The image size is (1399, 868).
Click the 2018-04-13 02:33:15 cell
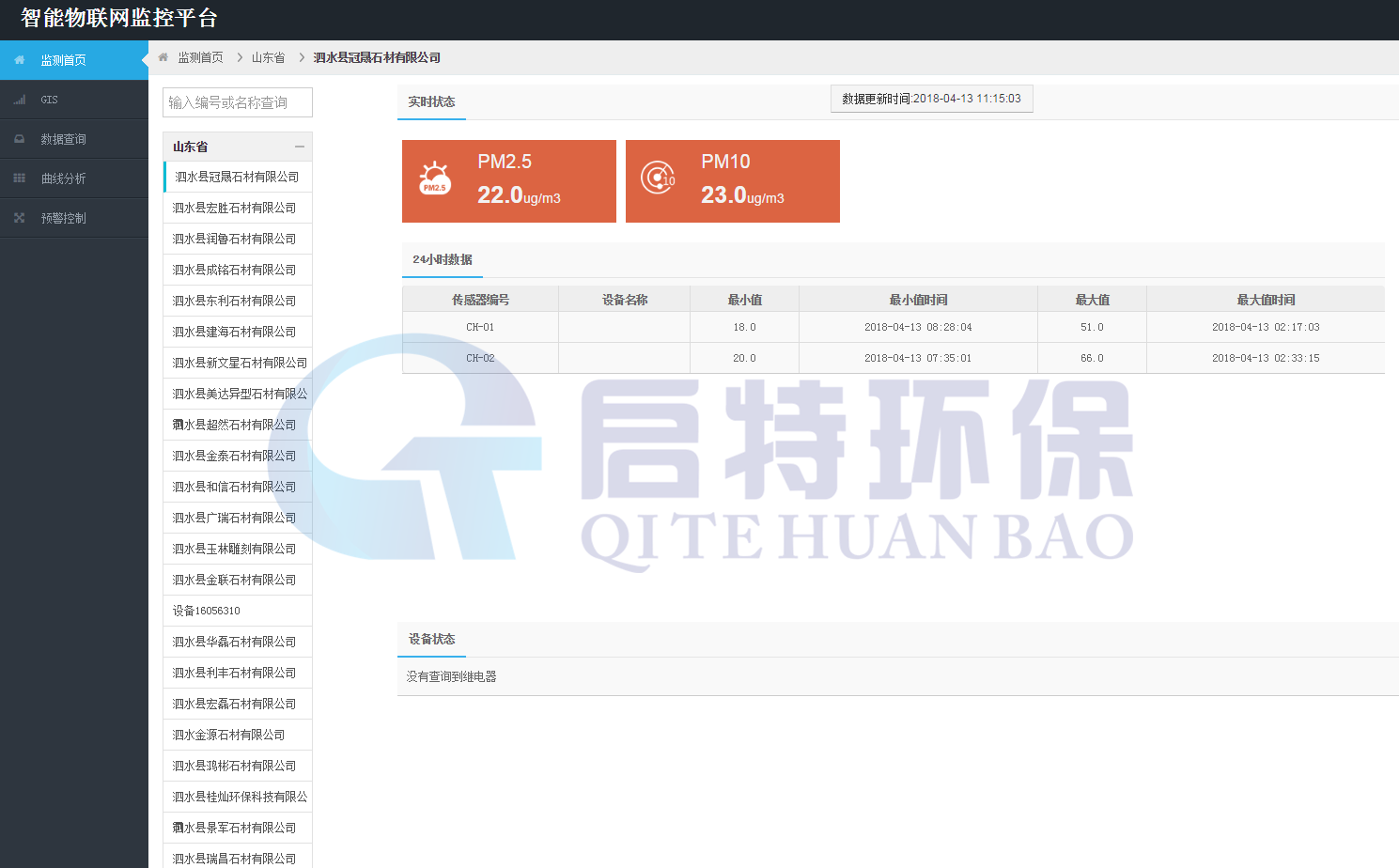click(x=1266, y=358)
